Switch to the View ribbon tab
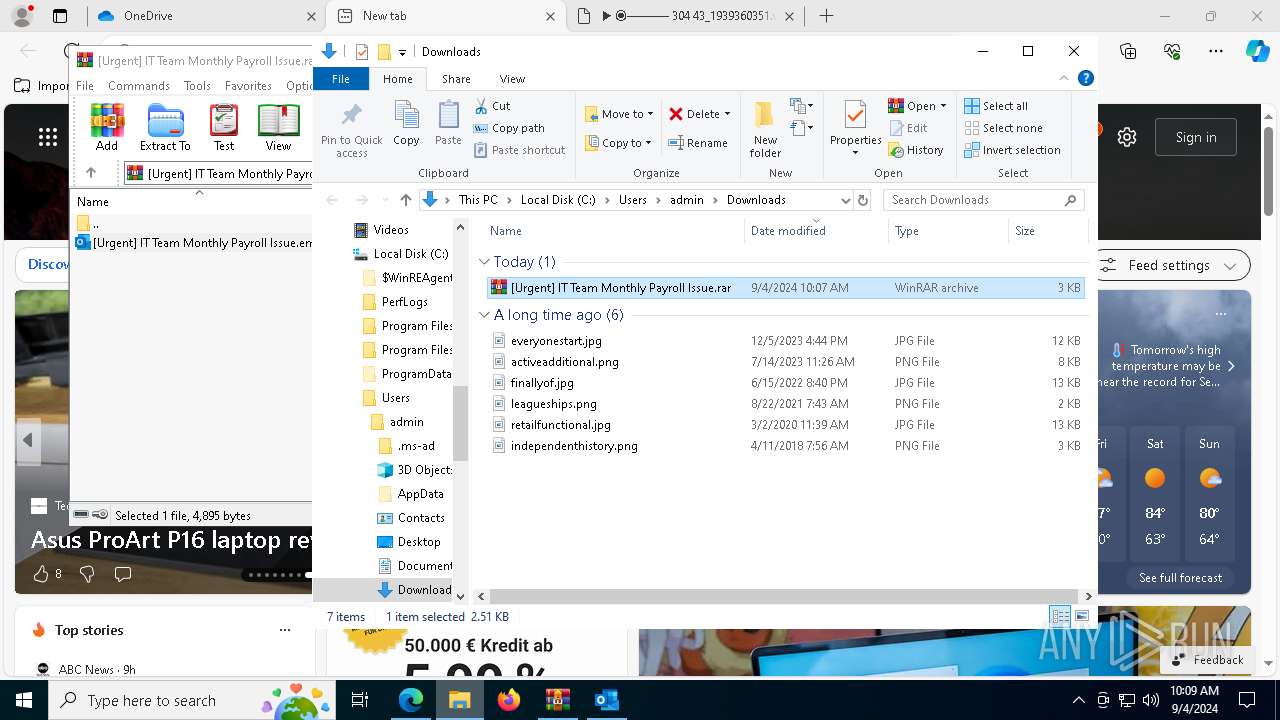1280x720 pixels. pos(512,79)
